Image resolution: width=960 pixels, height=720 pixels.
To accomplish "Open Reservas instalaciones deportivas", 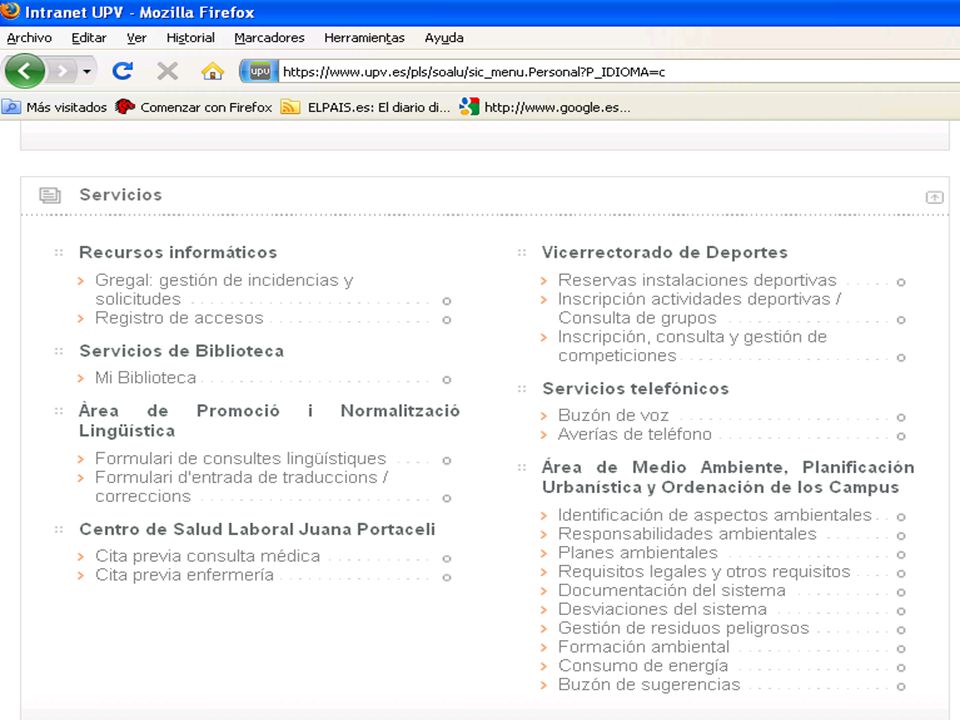I will coord(697,280).
